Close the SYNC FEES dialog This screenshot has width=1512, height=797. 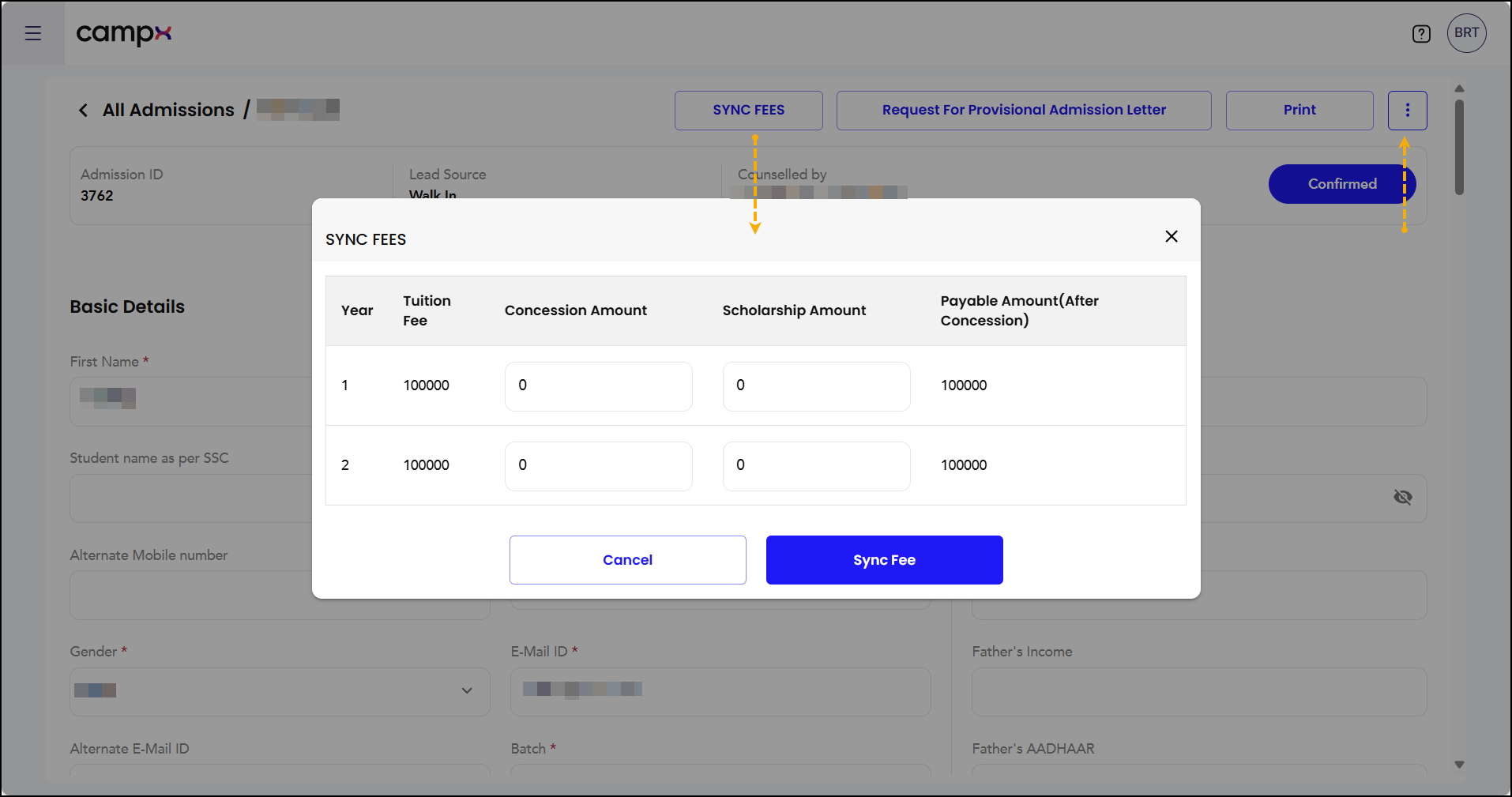pos(1172,236)
